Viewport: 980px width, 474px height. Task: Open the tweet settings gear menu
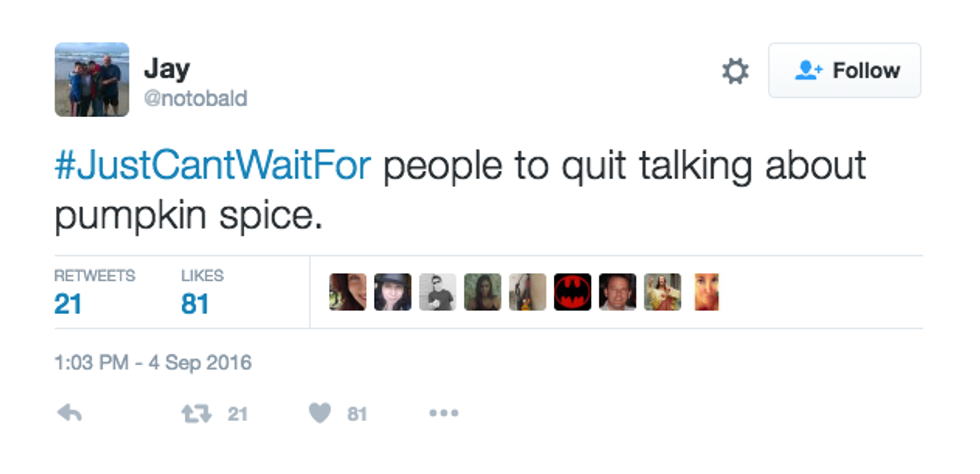[x=735, y=71]
